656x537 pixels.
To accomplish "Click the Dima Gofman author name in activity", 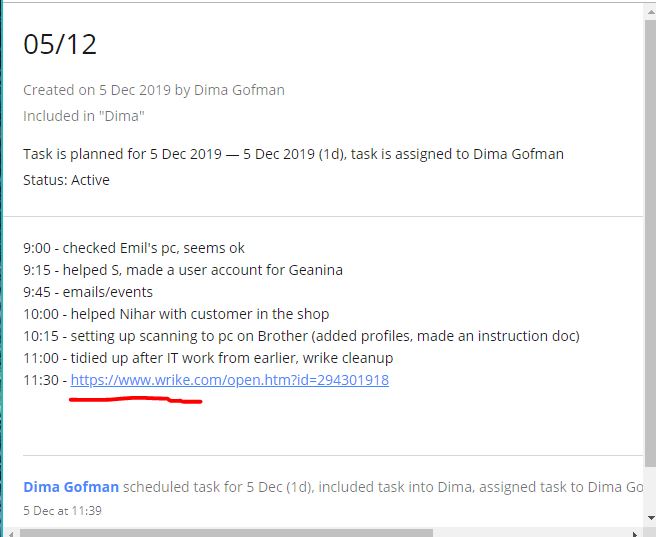I will click(x=71, y=487).
